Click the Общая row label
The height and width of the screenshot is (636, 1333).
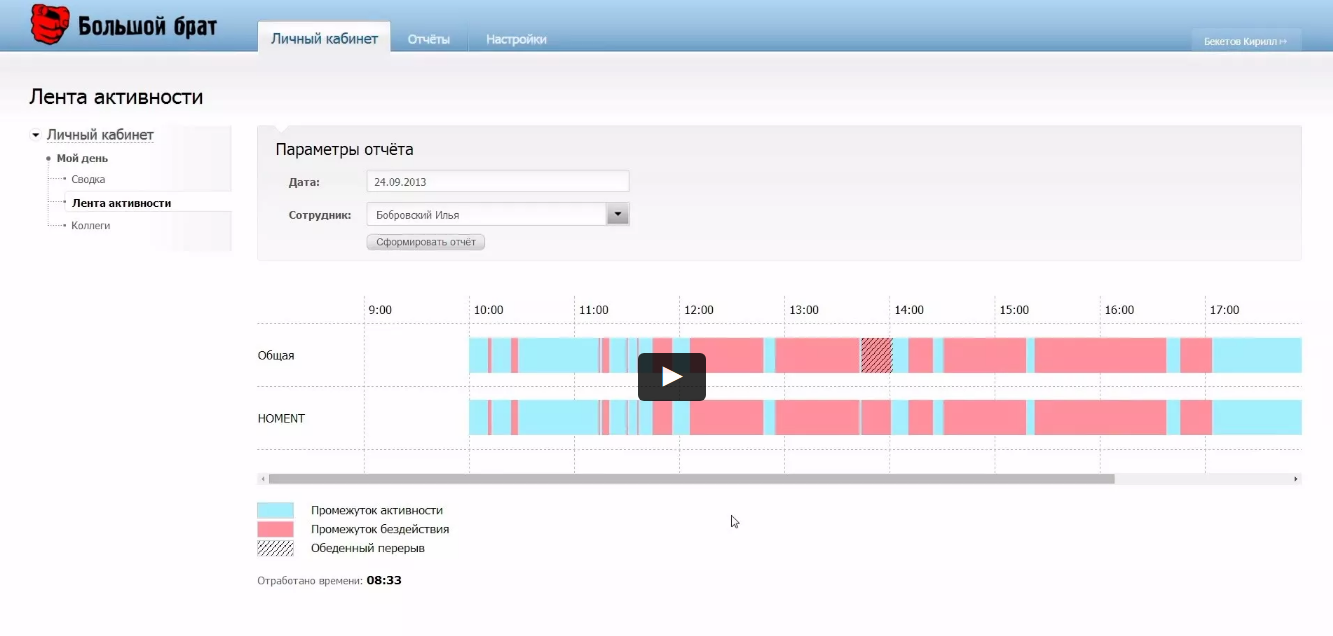click(x=276, y=355)
